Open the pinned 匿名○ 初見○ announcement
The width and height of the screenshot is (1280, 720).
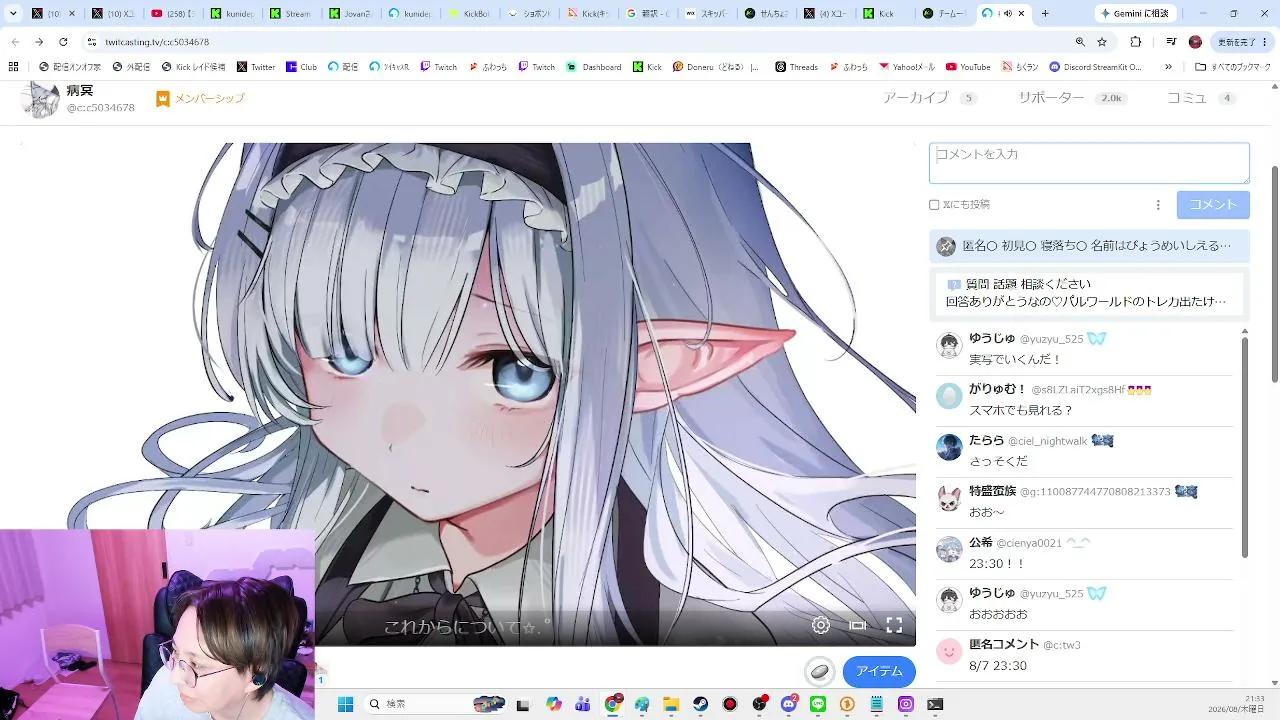1088,245
